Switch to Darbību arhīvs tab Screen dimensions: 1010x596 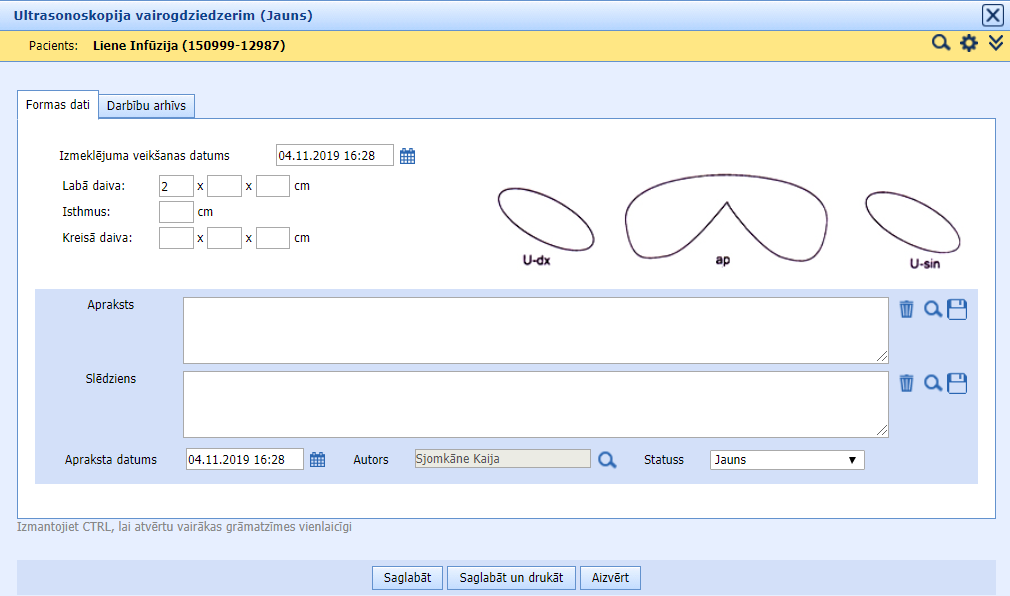148,106
